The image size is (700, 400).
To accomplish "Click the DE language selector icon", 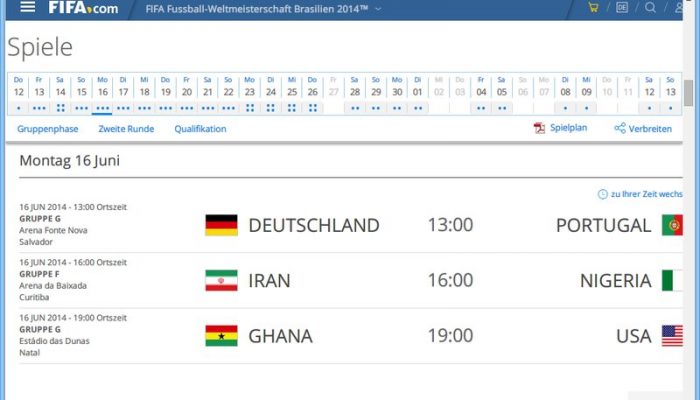I will pos(622,7).
